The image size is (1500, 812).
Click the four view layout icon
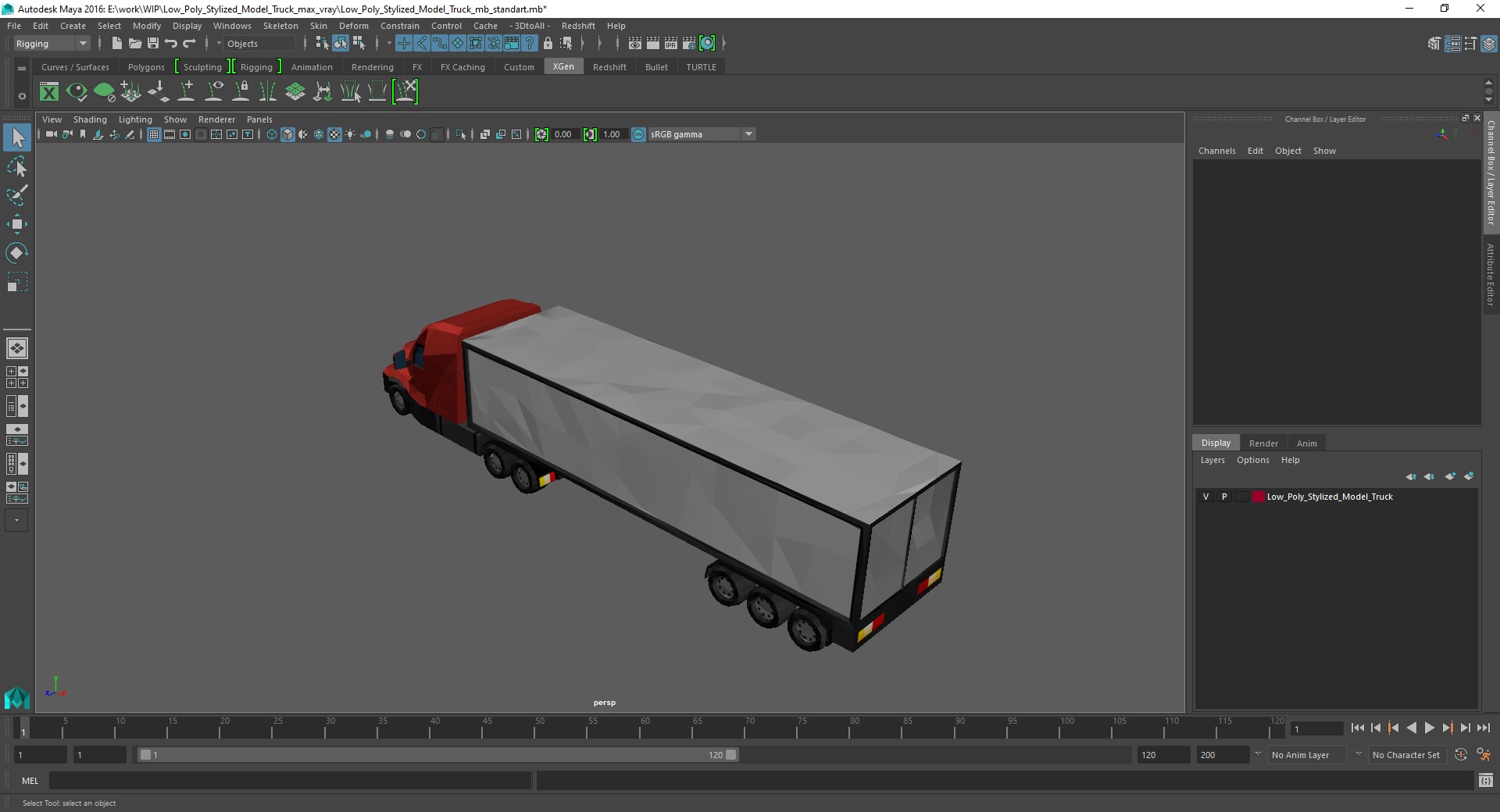tap(17, 377)
